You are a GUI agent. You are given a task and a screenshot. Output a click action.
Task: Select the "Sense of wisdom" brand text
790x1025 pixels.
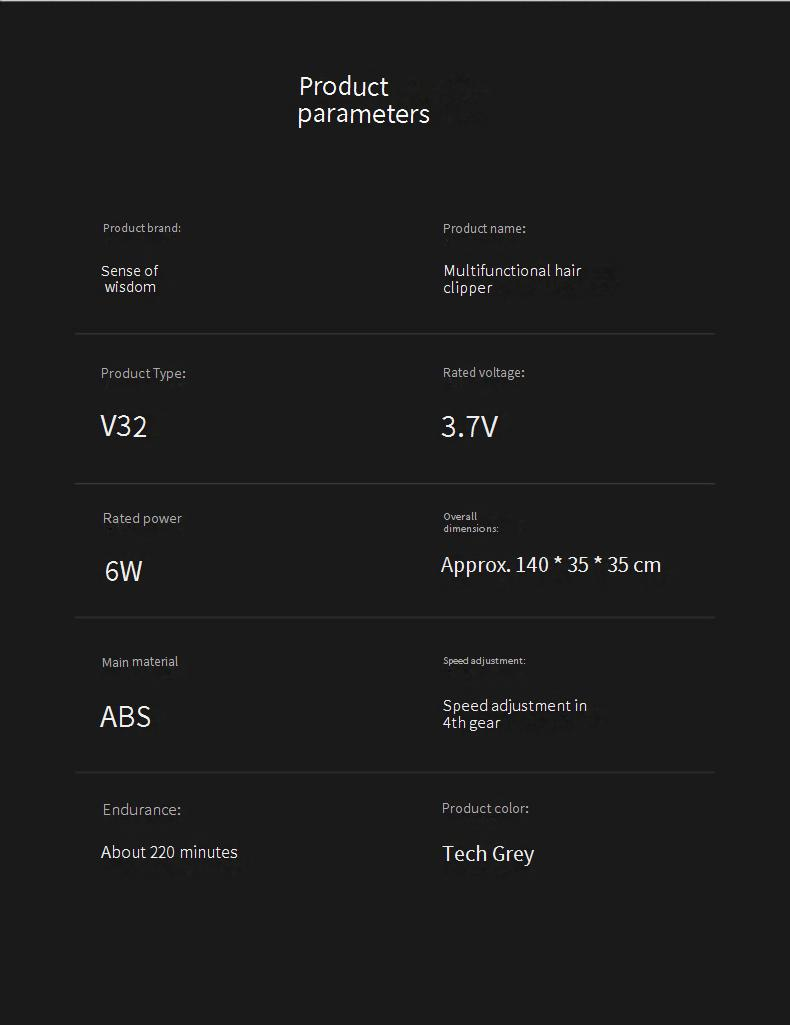(x=130, y=279)
